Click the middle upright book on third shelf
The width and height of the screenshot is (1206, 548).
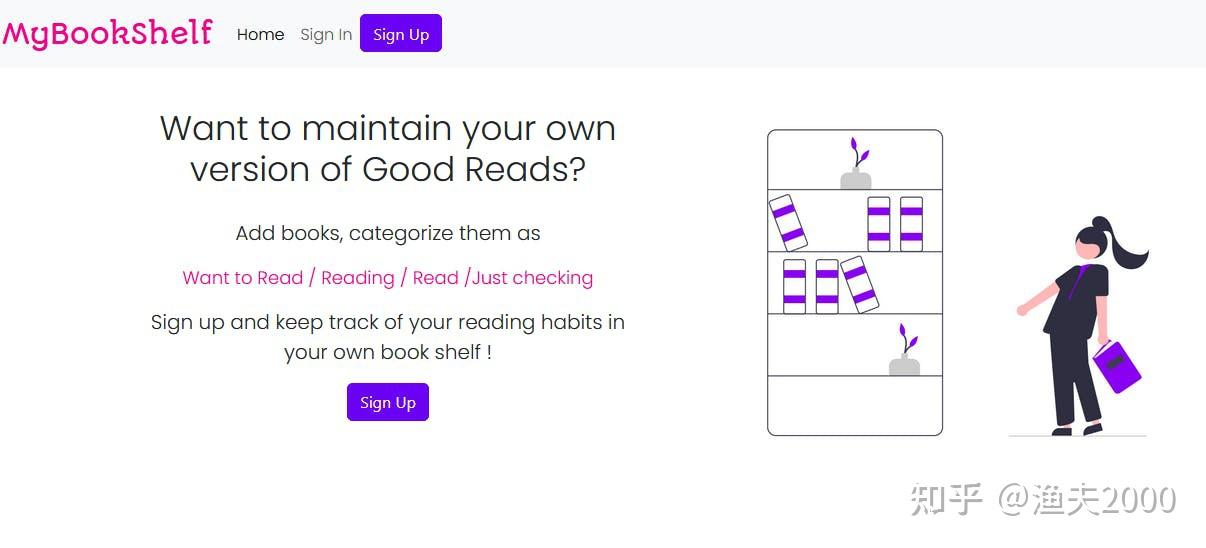coord(827,286)
